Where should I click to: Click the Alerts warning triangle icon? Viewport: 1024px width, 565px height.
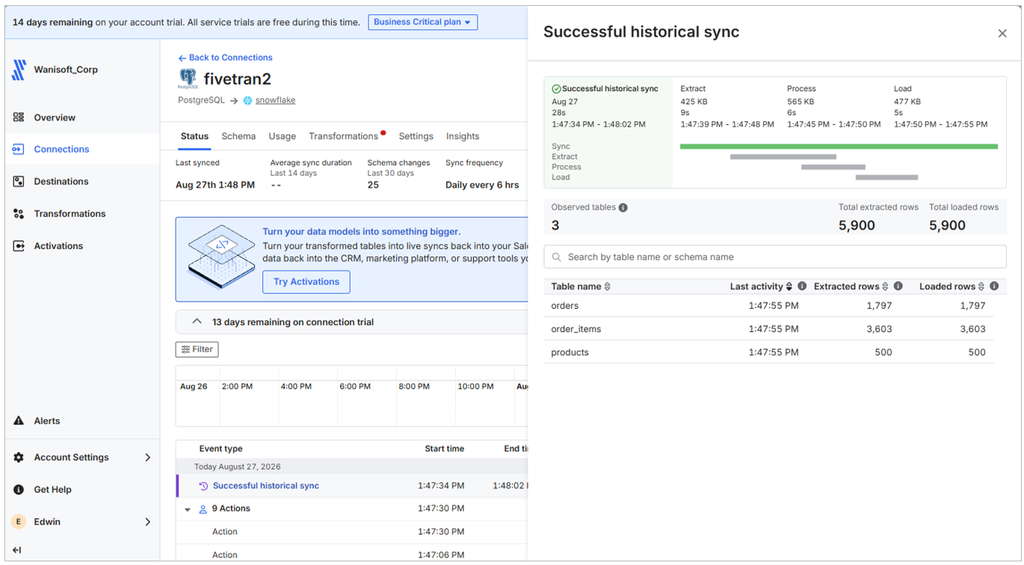[x=18, y=421]
